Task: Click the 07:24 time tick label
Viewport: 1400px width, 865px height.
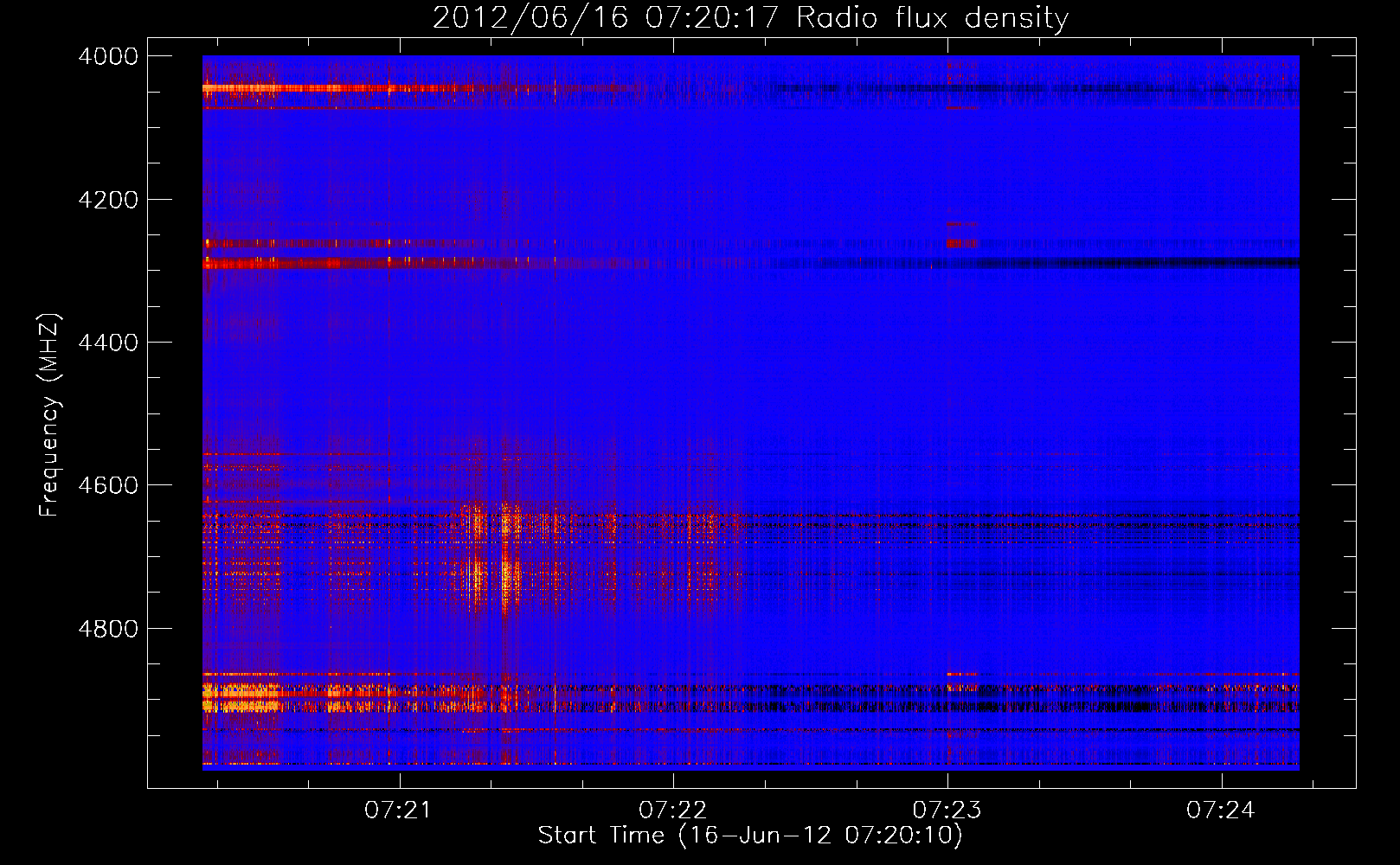Action: [x=1220, y=811]
